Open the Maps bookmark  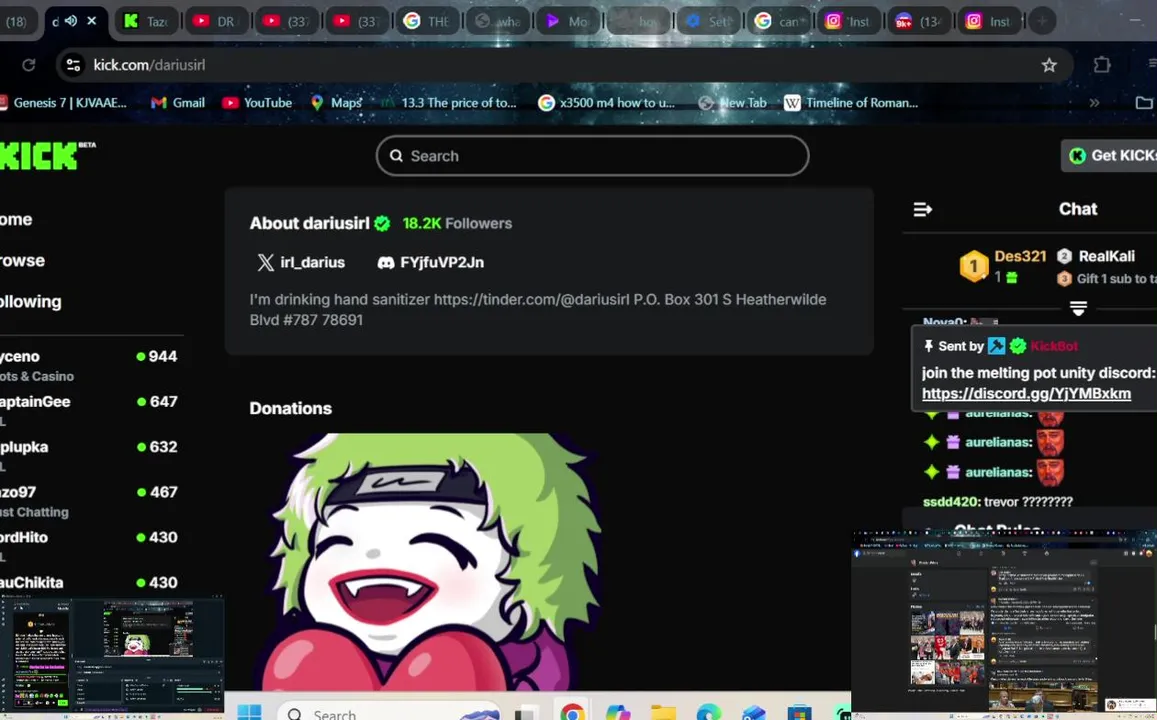point(336,103)
